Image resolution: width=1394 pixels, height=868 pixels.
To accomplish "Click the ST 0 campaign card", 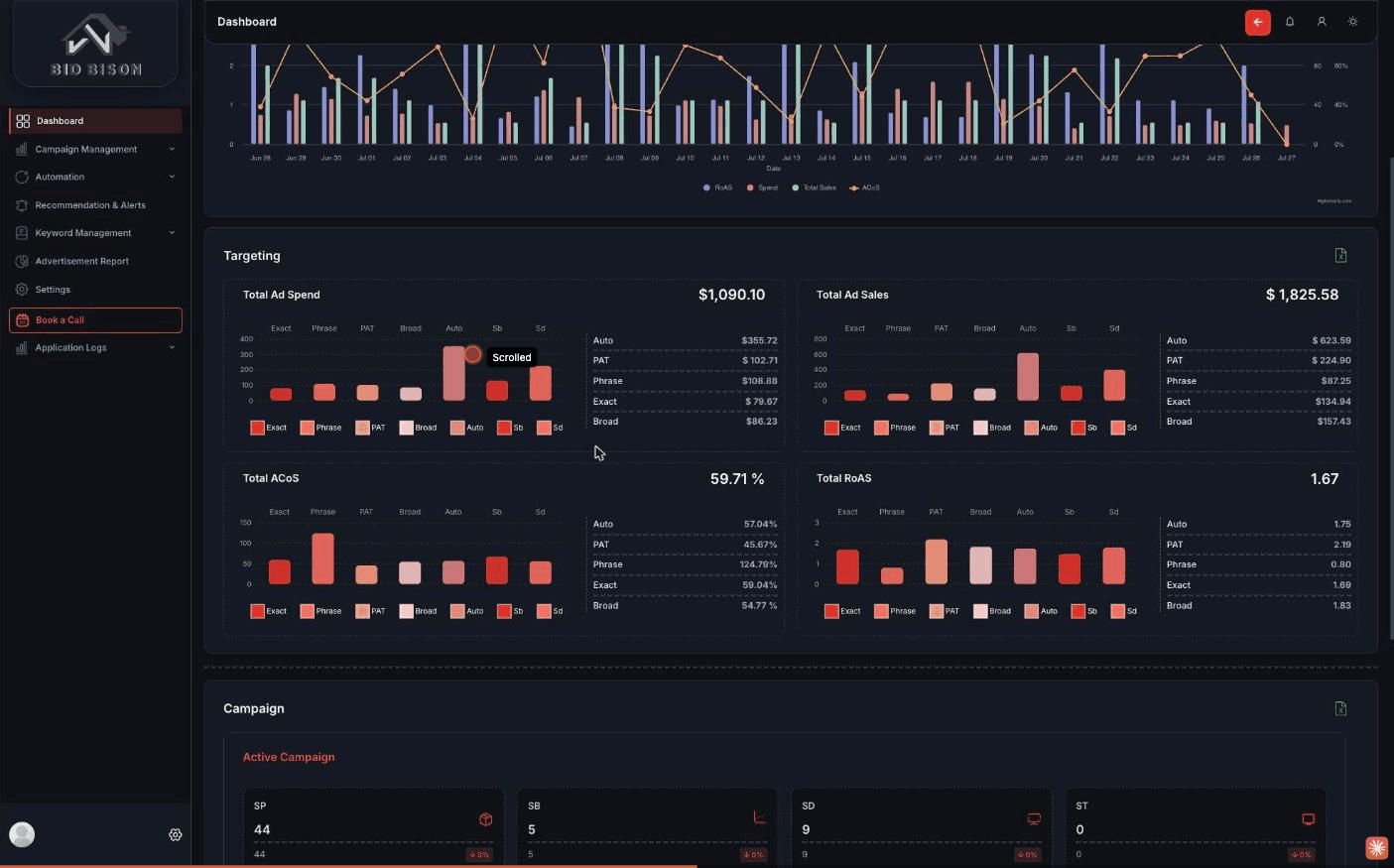I will coord(1196,828).
